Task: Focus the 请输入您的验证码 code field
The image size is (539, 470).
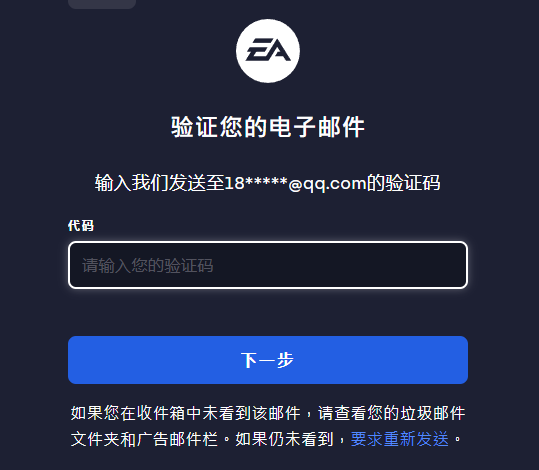Action: pyautogui.click(x=268, y=265)
